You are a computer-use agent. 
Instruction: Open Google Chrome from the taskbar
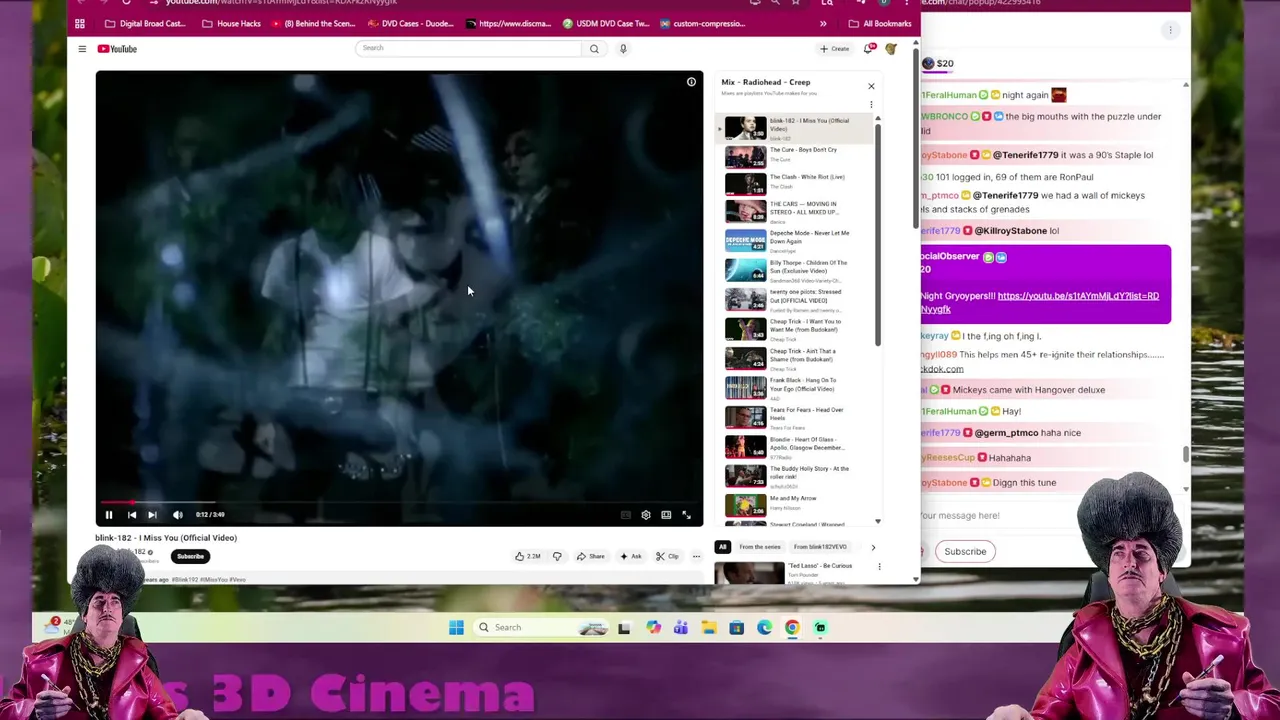click(x=792, y=627)
